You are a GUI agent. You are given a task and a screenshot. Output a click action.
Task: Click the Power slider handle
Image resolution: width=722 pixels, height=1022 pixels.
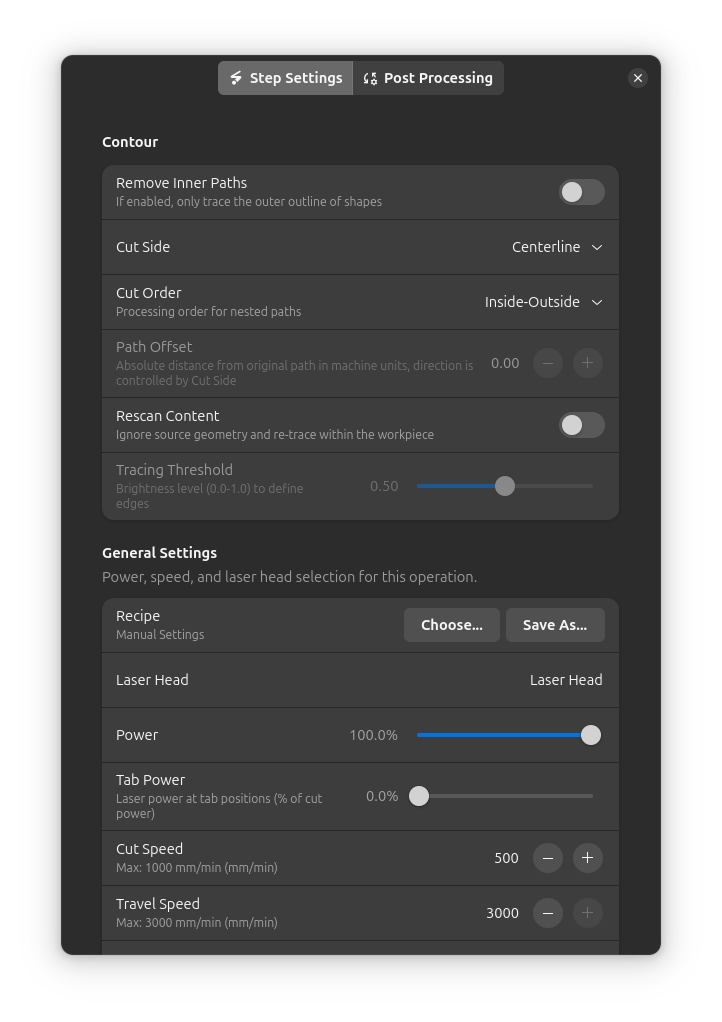pos(591,735)
